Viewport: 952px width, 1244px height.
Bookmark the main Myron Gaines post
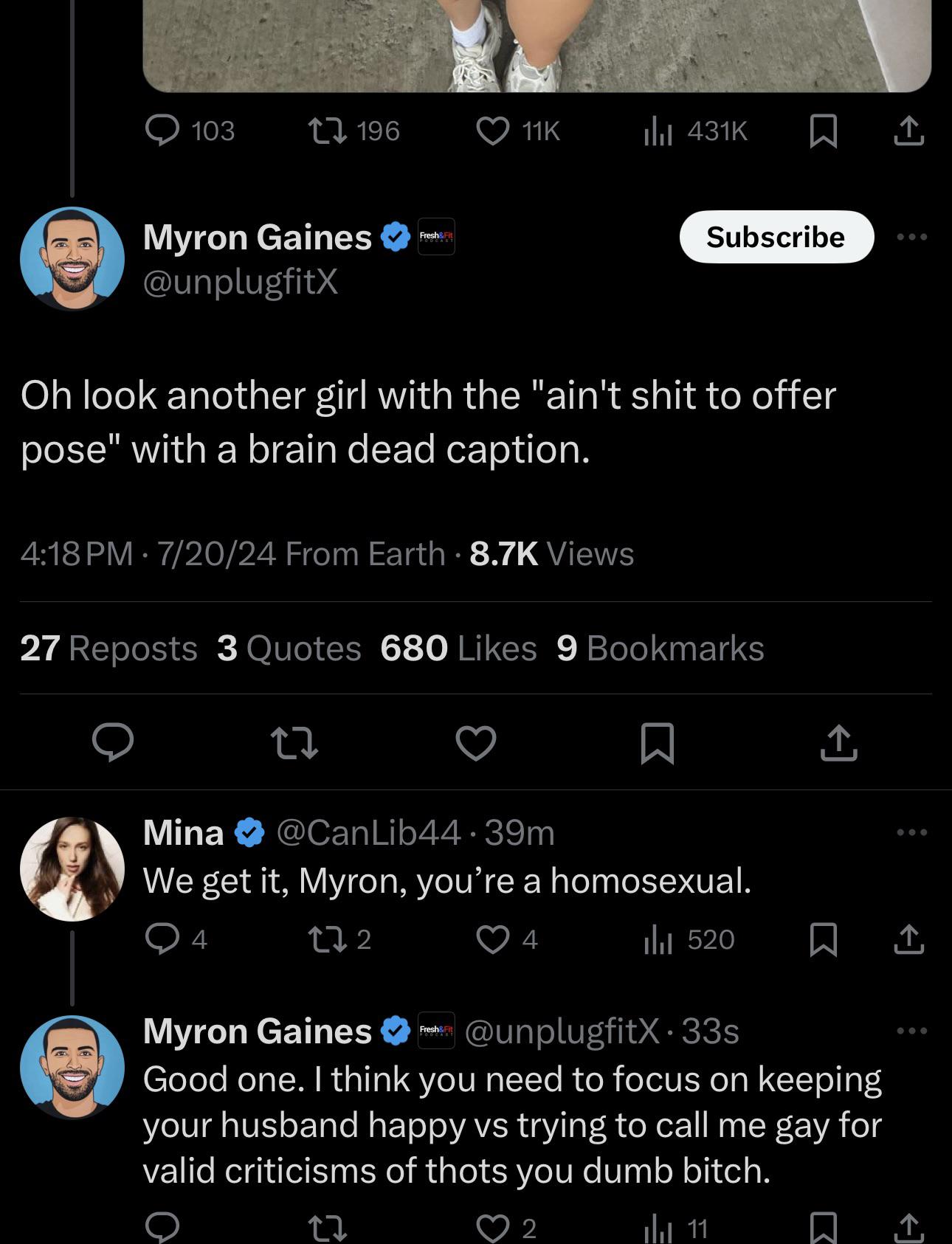point(657,742)
